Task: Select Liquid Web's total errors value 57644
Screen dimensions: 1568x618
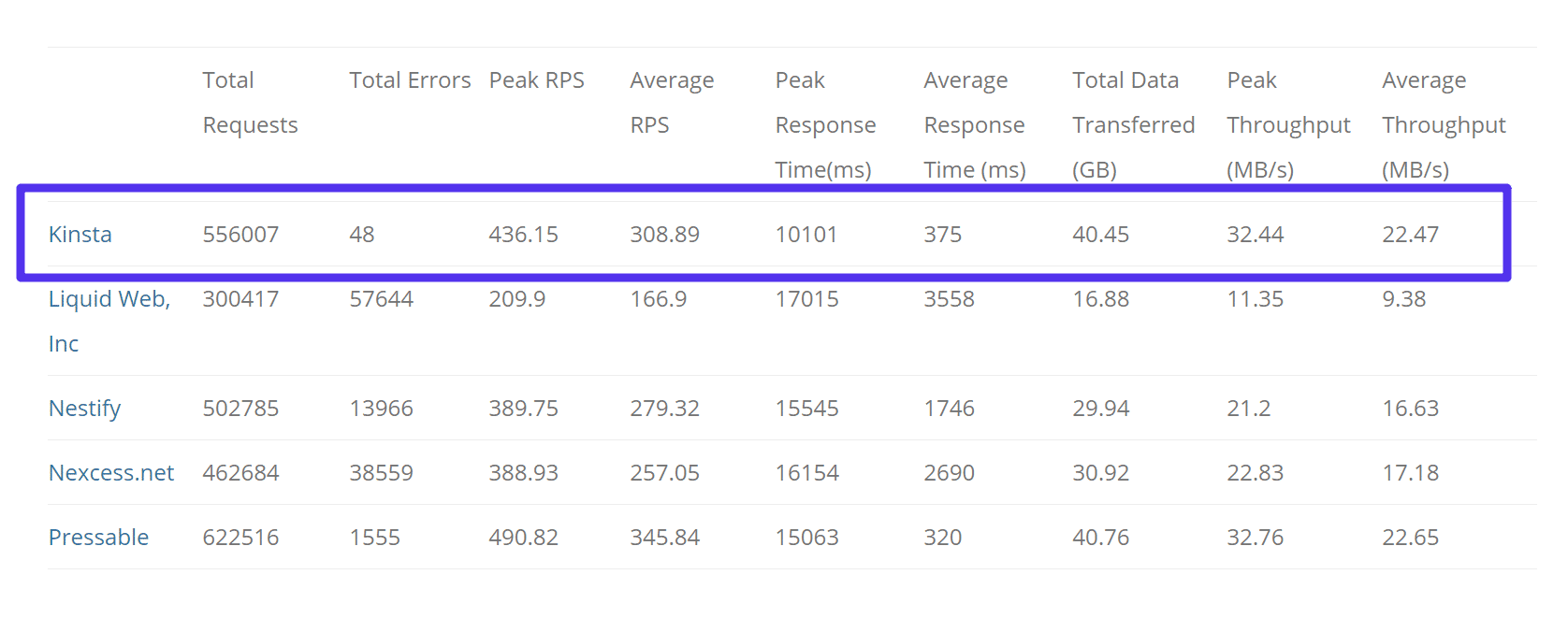Action: pyautogui.click(x=381, y=299)
